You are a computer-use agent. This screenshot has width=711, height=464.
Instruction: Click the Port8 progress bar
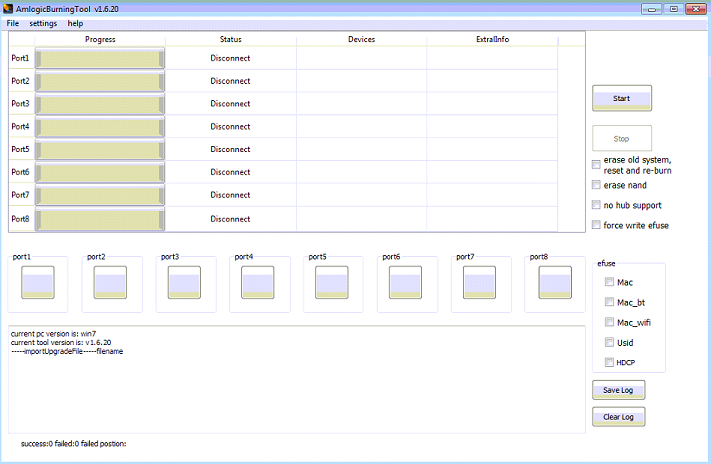pyautogui.click(x=100, y=219)
